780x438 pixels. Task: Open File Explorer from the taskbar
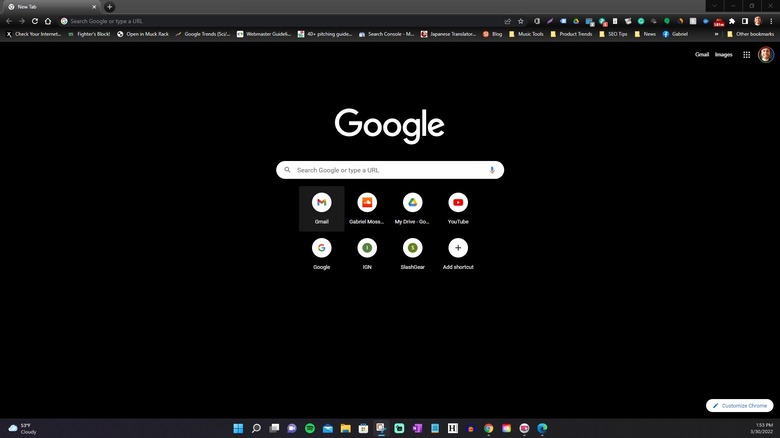[346, 428]
